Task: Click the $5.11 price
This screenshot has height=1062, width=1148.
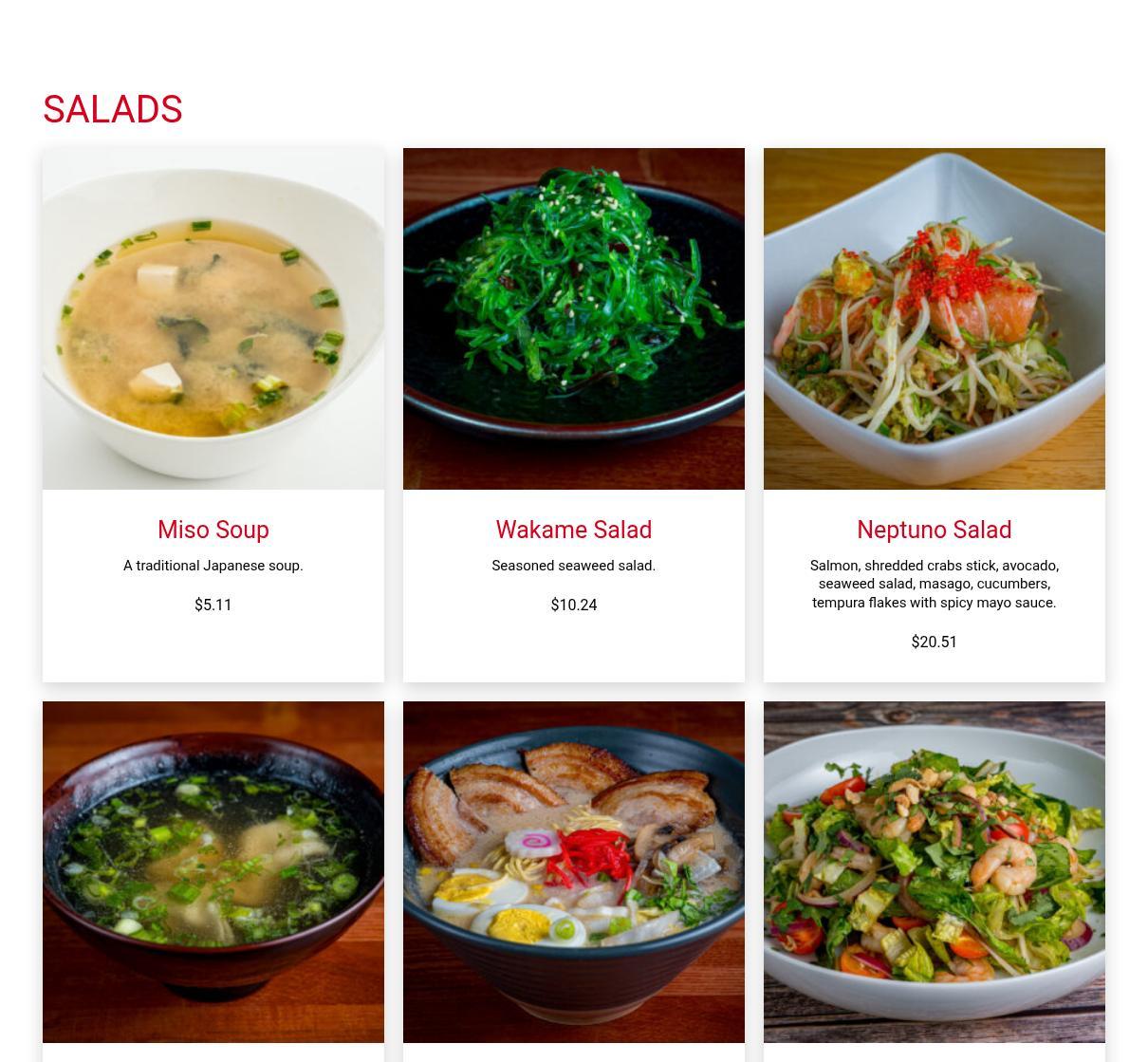Action: (x=213, y=605)
